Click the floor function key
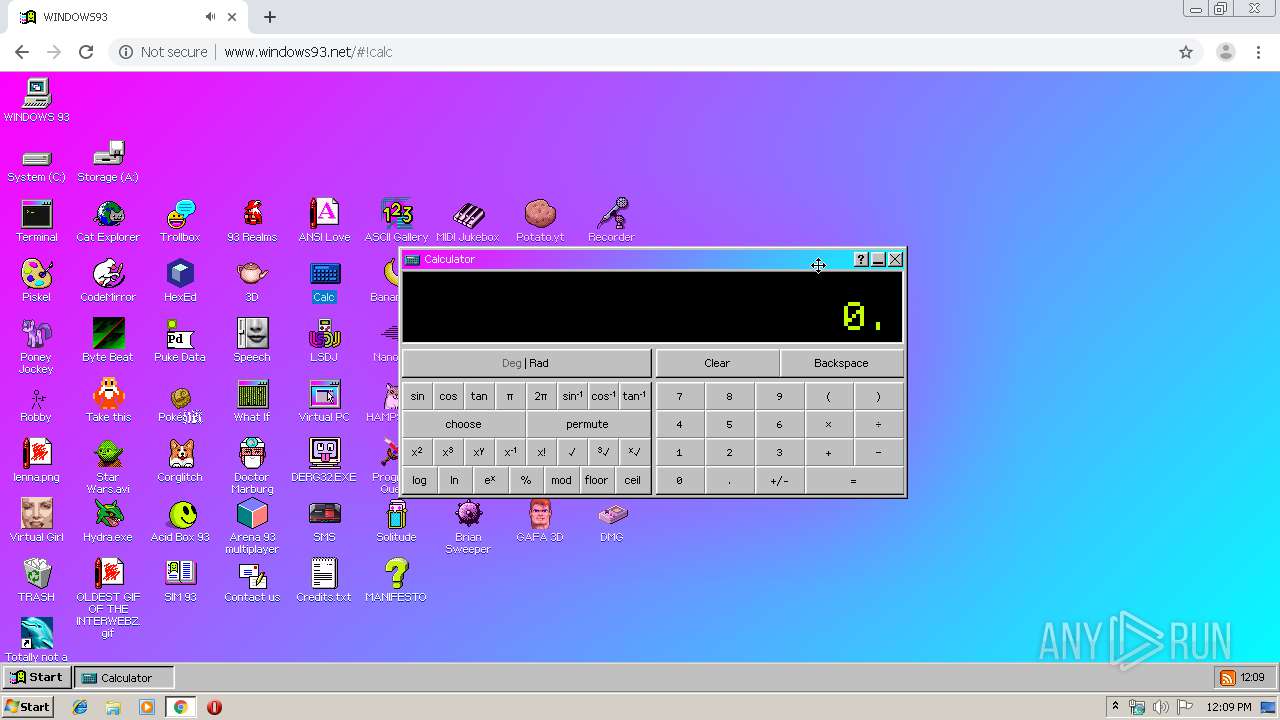The image size is (1280, 720). 596,480
